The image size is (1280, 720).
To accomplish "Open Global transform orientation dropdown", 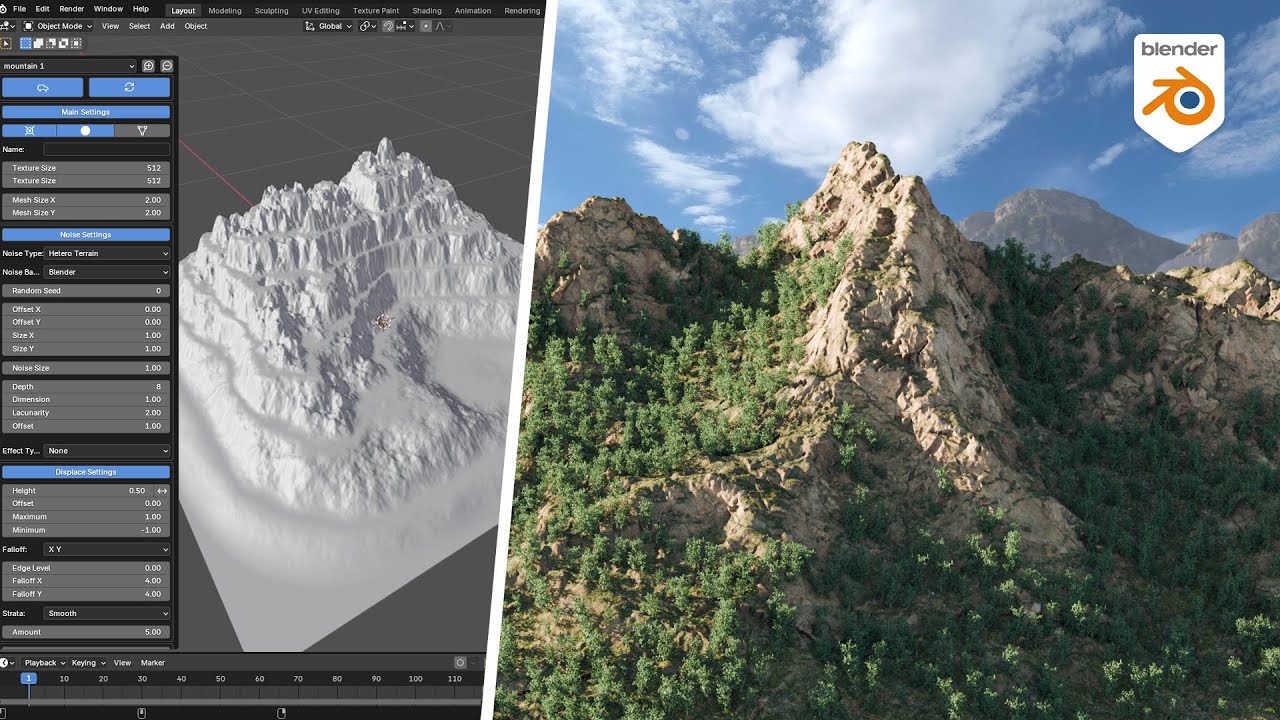I will click(x=328, y=26).
